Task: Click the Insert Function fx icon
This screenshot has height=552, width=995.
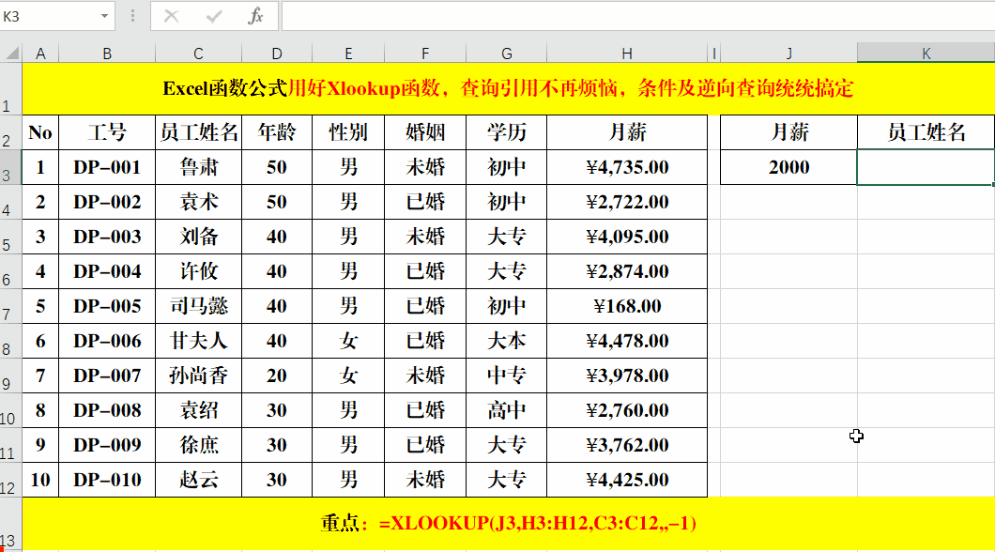Action: click(x=256, y=16)
